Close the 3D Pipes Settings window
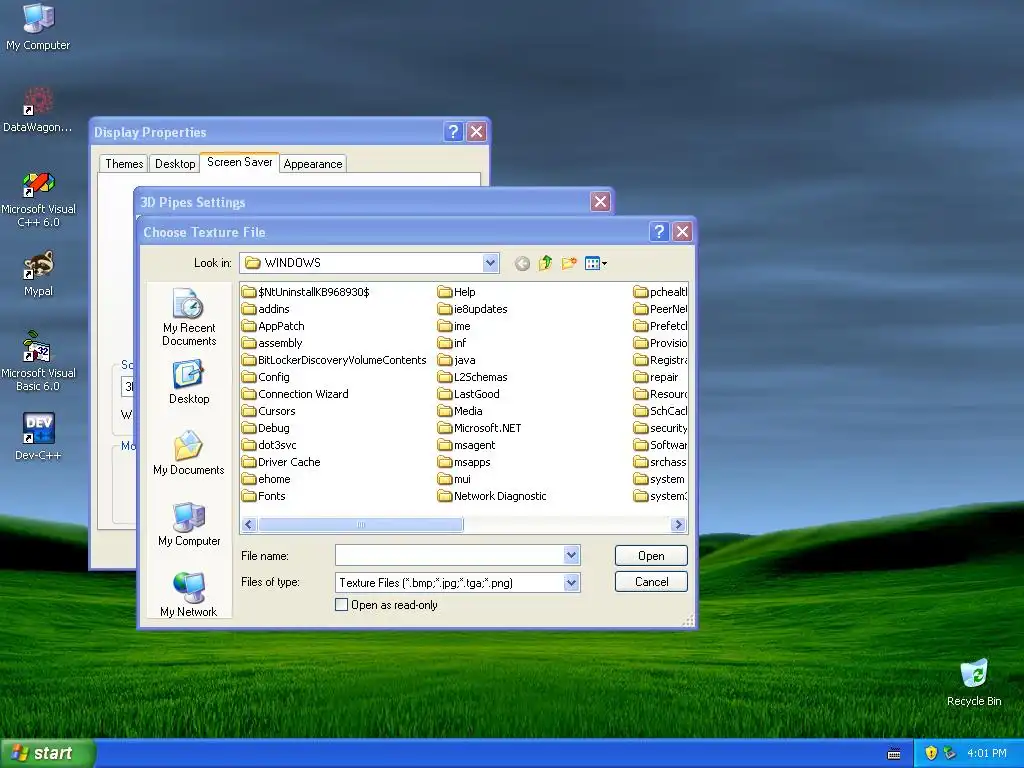The width and height of the screenshot is (1024, 768). pos(600,201)
